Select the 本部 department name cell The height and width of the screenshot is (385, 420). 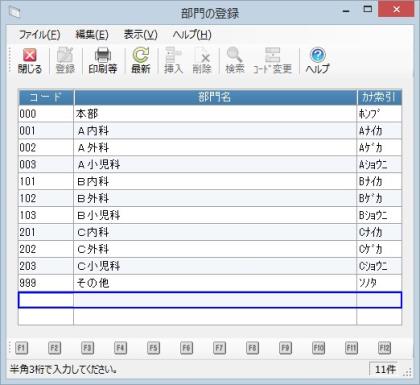[x=215, y=114]
